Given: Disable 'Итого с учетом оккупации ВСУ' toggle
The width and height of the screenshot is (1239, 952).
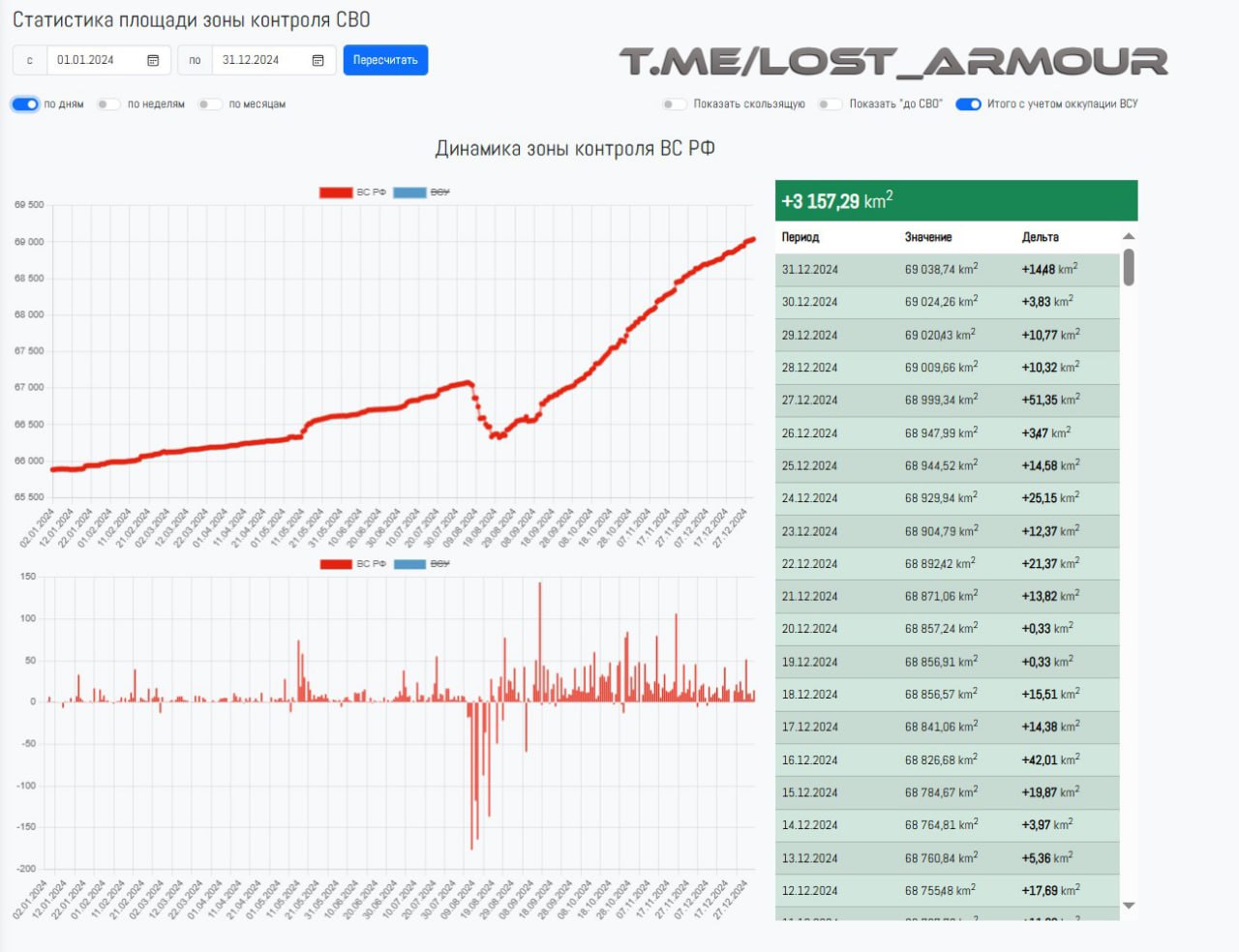Looking at the screenshot, I should [968, 104].
